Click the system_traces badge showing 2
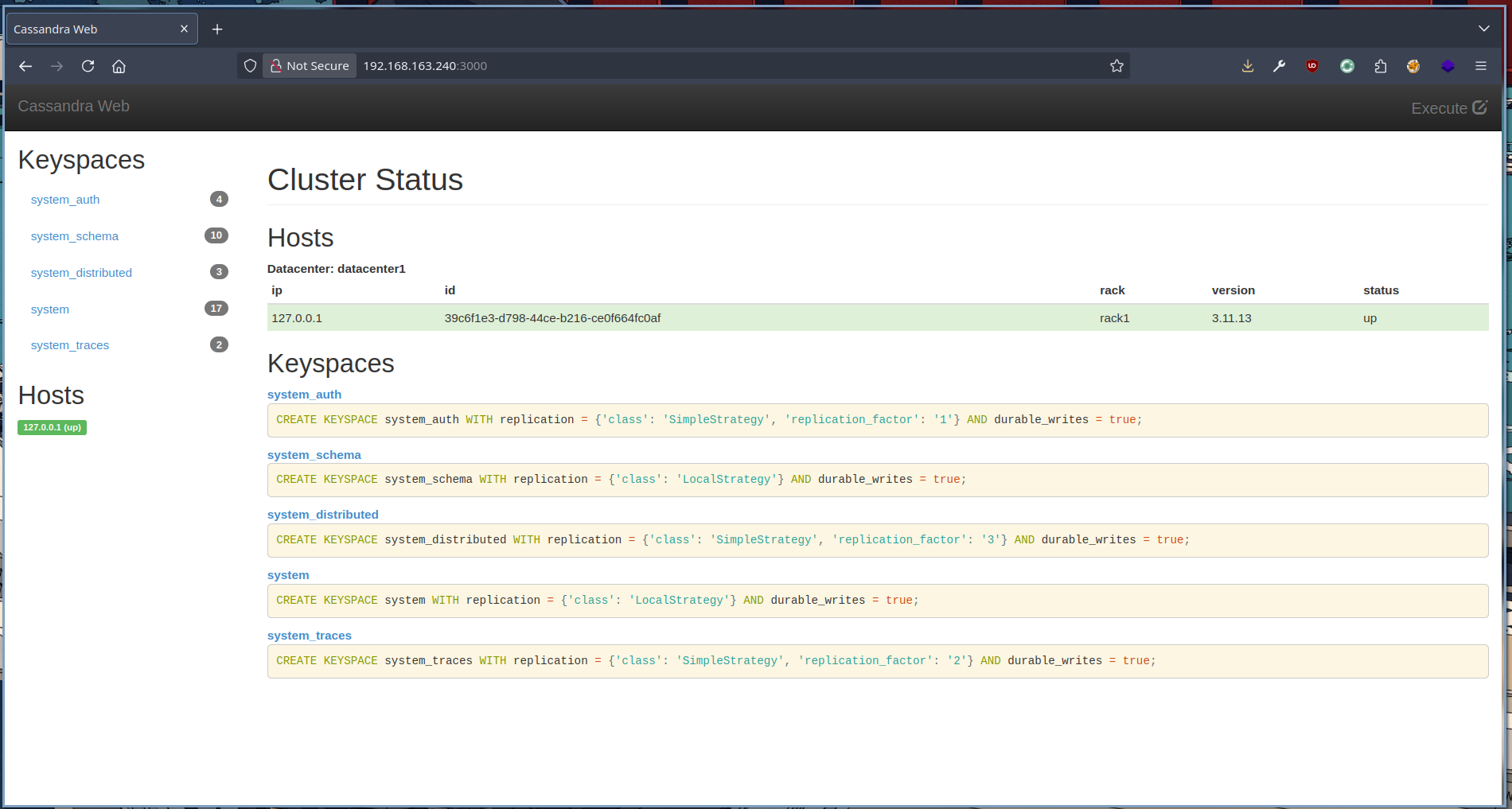 point(219,344)
